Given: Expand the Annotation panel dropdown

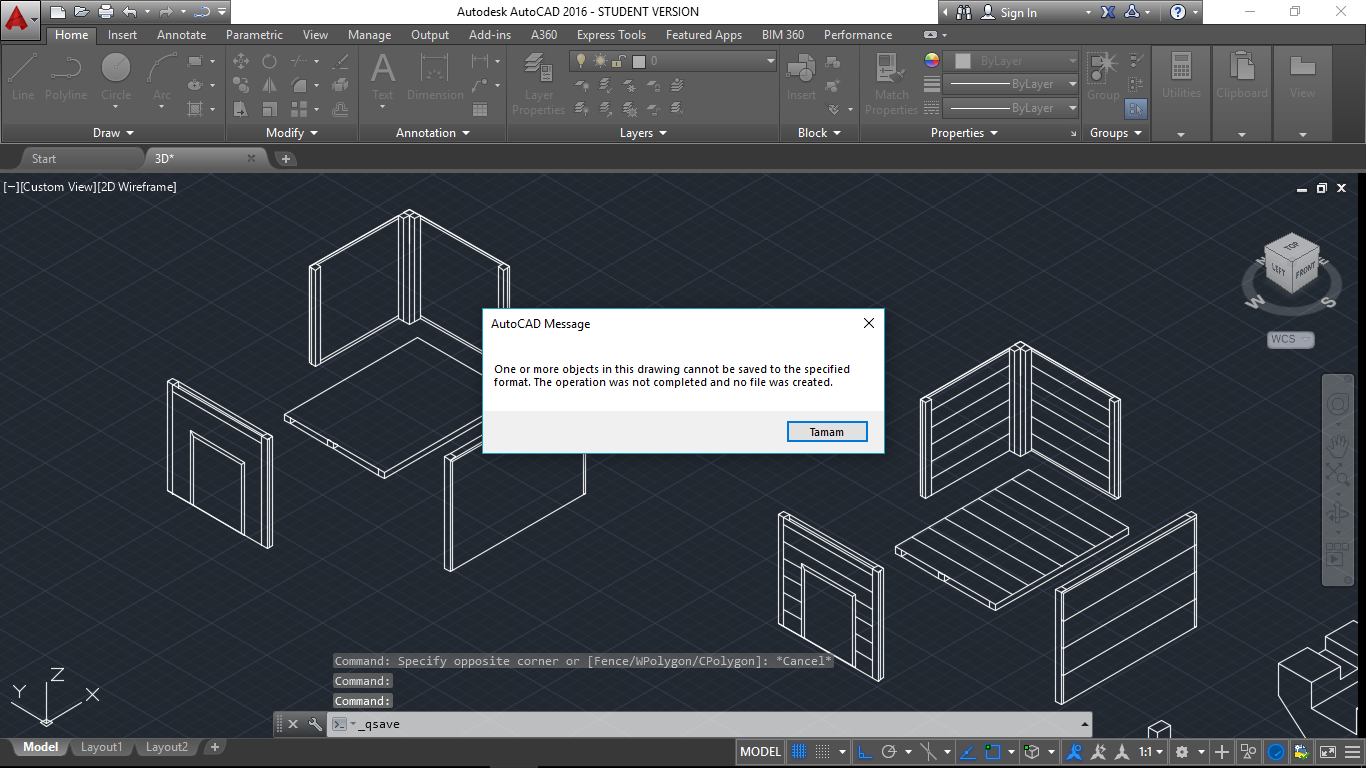Looking at the screenshot, I should click(432, 133).
